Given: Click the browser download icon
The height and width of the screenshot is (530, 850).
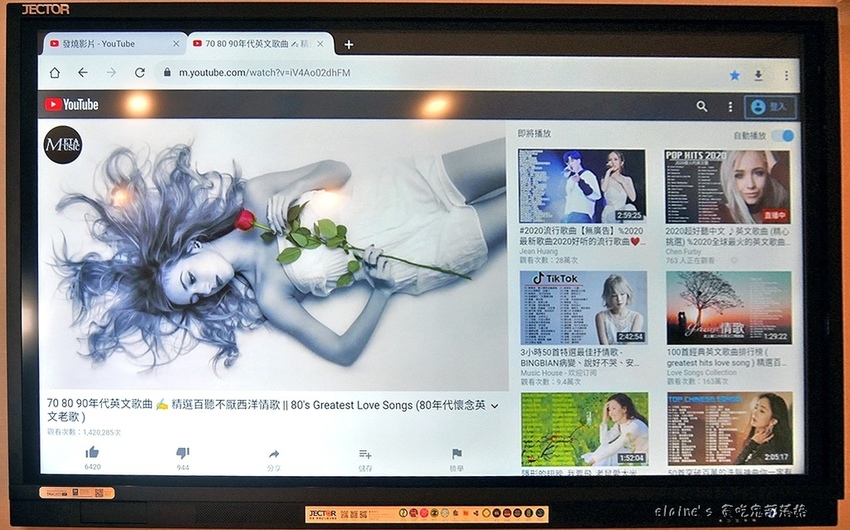Looking at the screenshot, I should 759,74.
